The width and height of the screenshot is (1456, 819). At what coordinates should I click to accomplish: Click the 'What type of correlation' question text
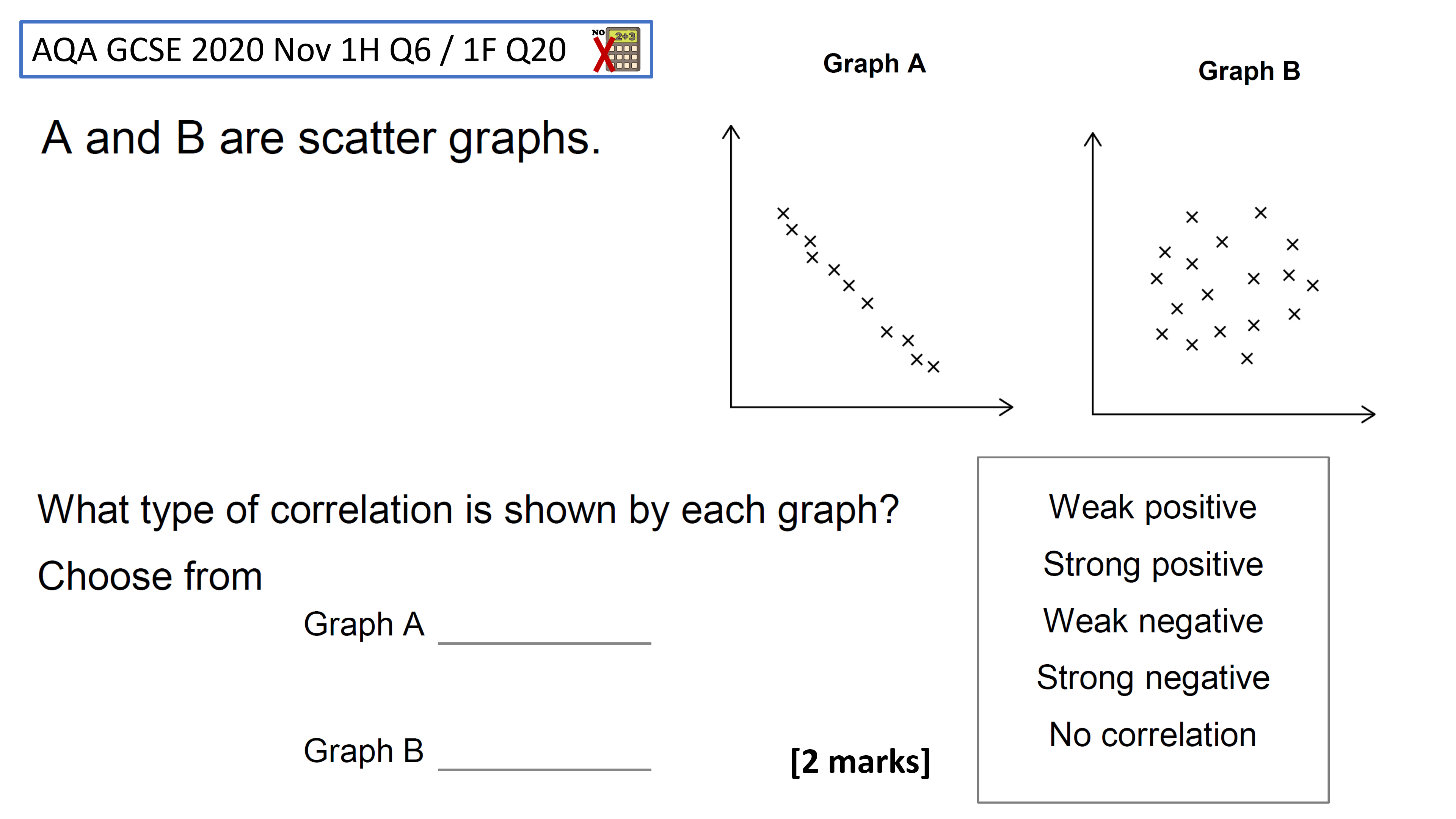point(468,510)
